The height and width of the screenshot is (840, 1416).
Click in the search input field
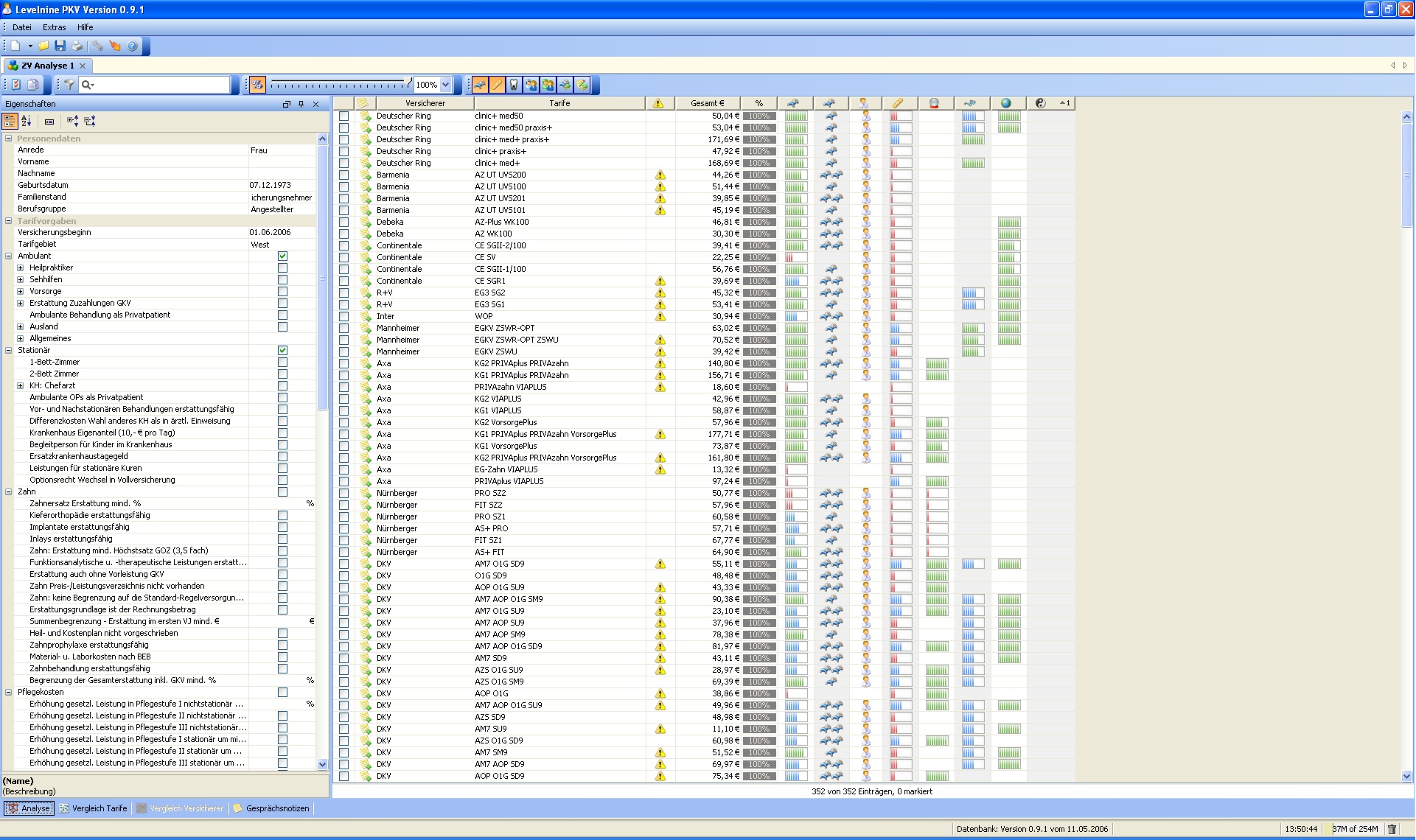pyautogui.click(x=162, y=85)
